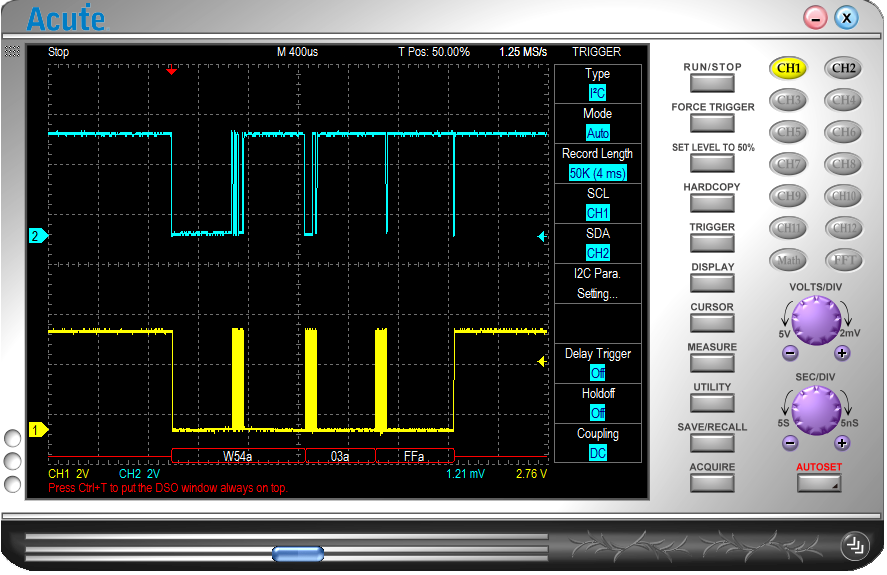The width and height of the screenshot is (887, 575).
Task: Click the HARDCOPY button
Action: coord(712,203)
